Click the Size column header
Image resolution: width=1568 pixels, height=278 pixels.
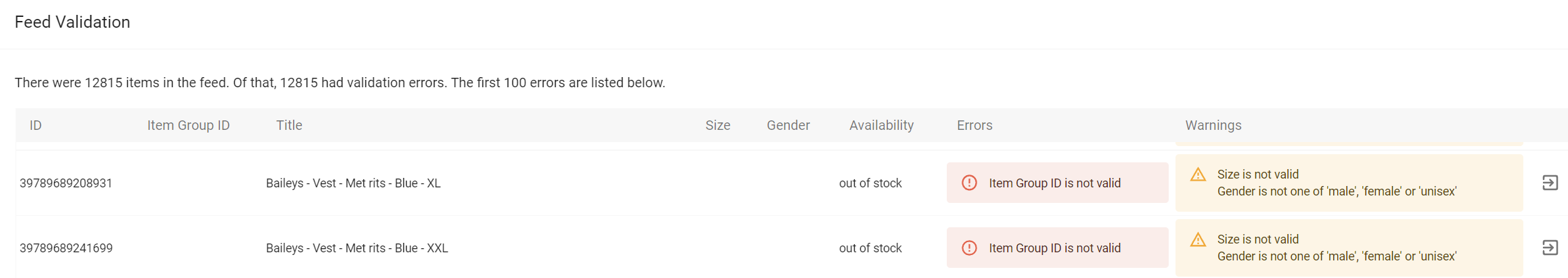(x=717, y=125)
